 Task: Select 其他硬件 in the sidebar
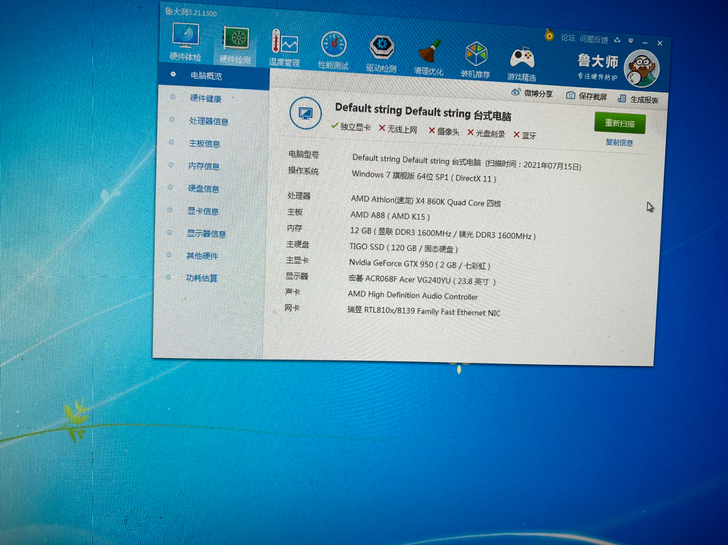click(202, 256)
